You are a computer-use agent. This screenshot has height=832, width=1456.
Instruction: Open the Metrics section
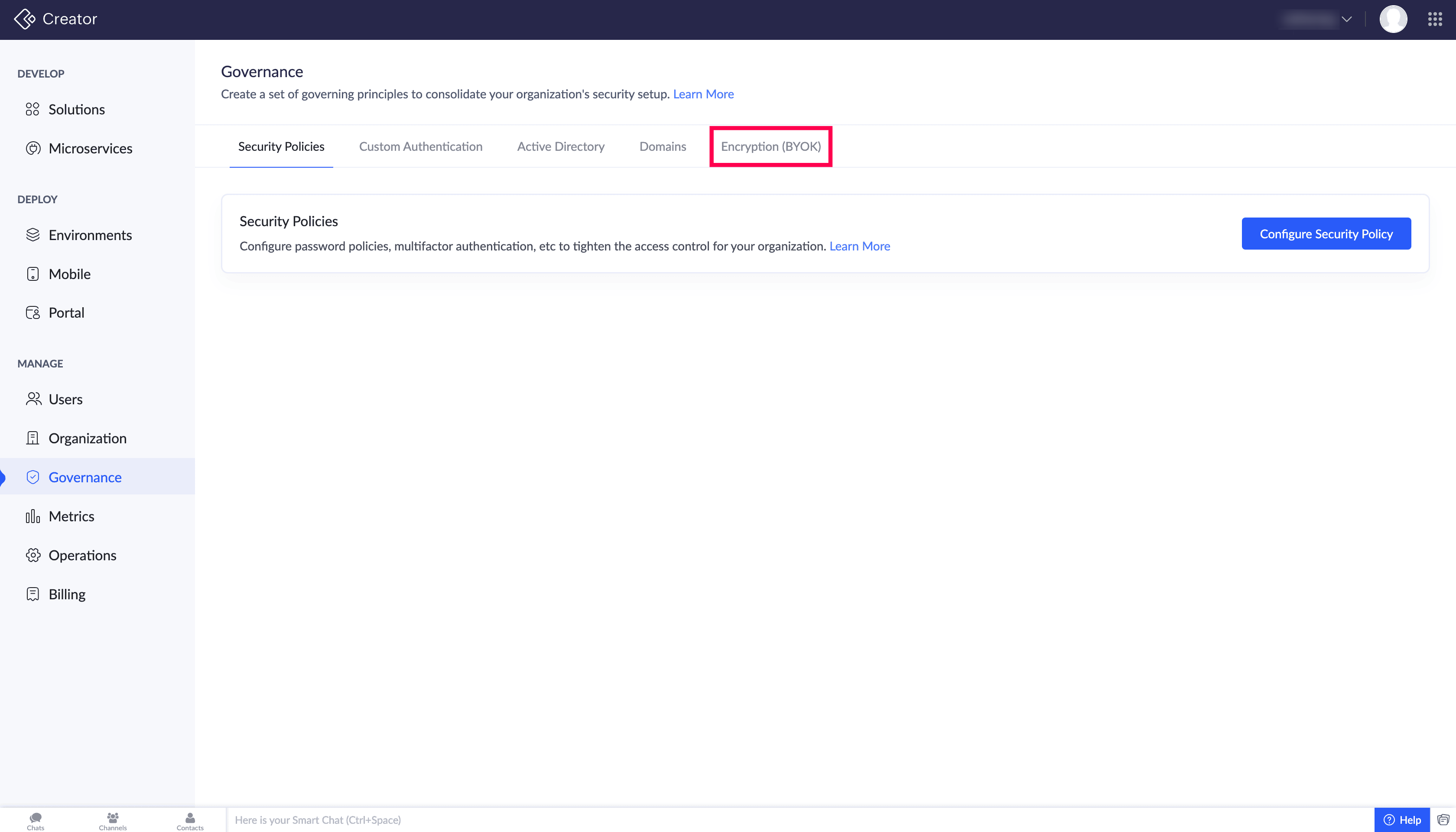(71, 516)
